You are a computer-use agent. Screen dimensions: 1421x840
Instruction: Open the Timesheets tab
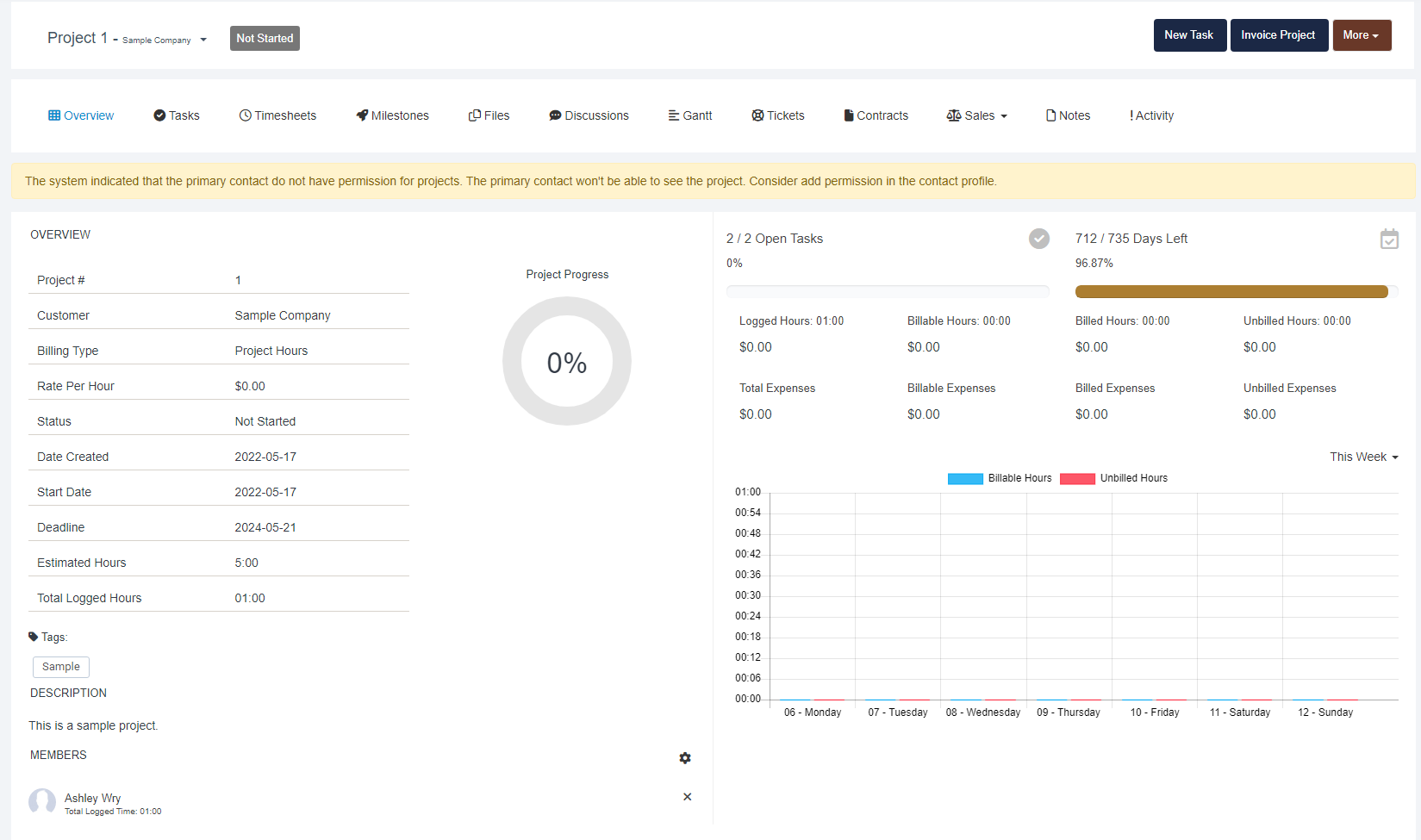pyautogui.click(x=277, y=115)
